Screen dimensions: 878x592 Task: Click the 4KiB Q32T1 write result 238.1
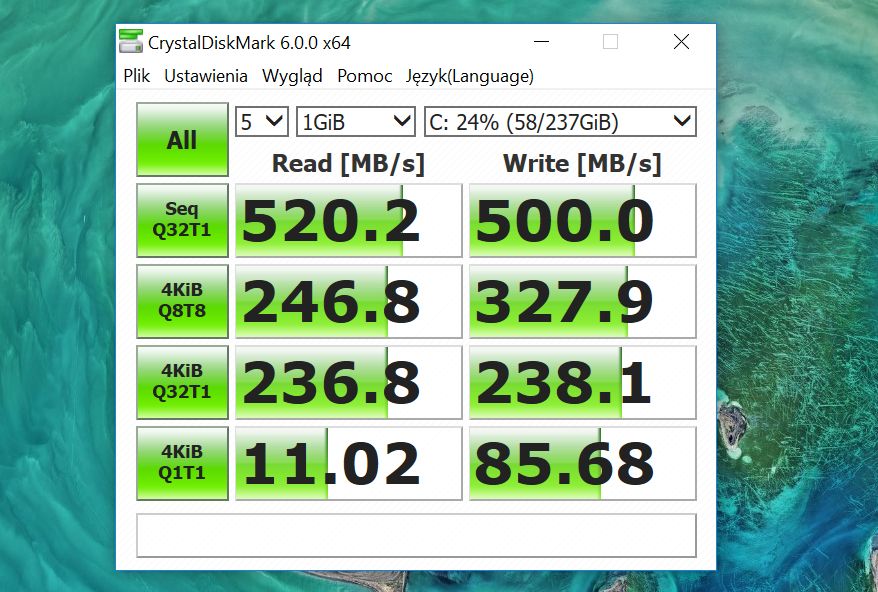582,383
